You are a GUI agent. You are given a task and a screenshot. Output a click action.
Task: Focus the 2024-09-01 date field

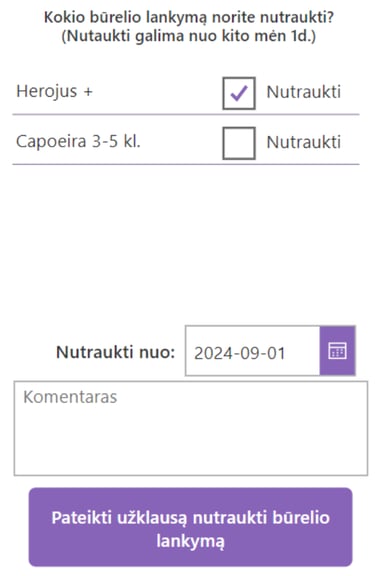(253, 351)
